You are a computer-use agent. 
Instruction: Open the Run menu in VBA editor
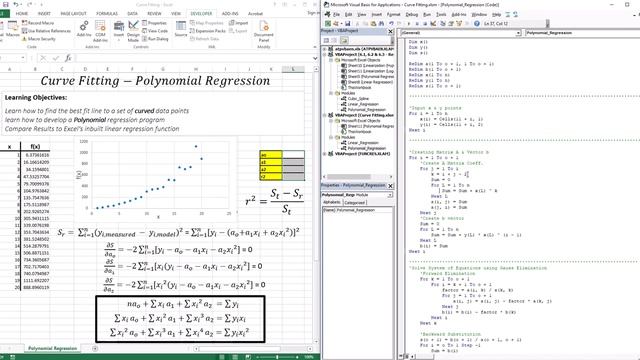[427, 14]
